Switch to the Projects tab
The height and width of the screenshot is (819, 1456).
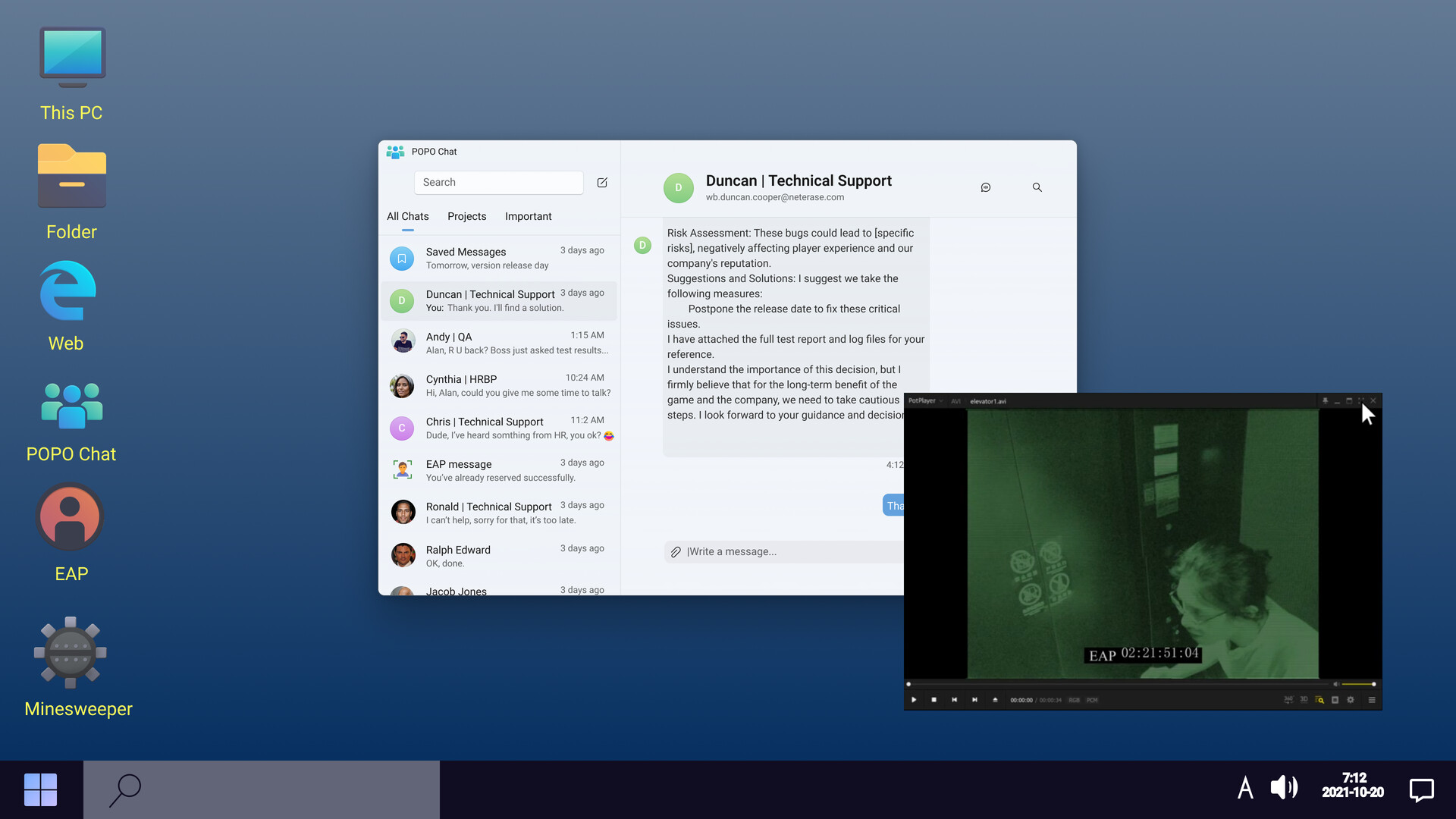click(466, 216)
